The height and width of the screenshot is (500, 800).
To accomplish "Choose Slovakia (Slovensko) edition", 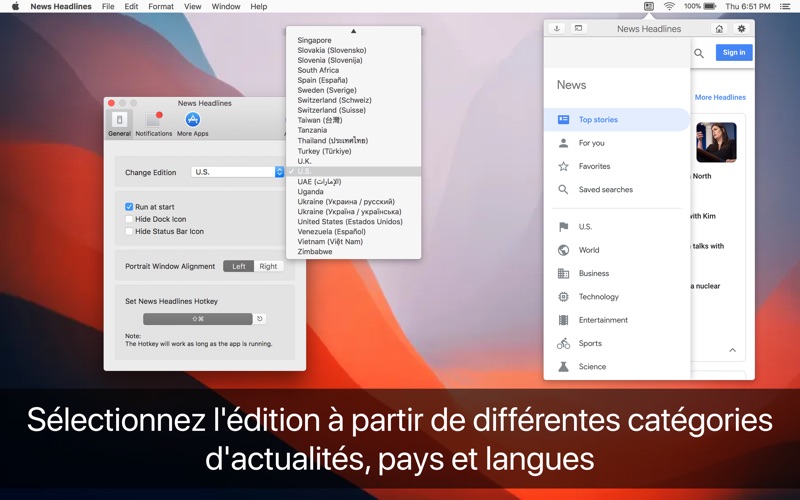I will (354, 50).
